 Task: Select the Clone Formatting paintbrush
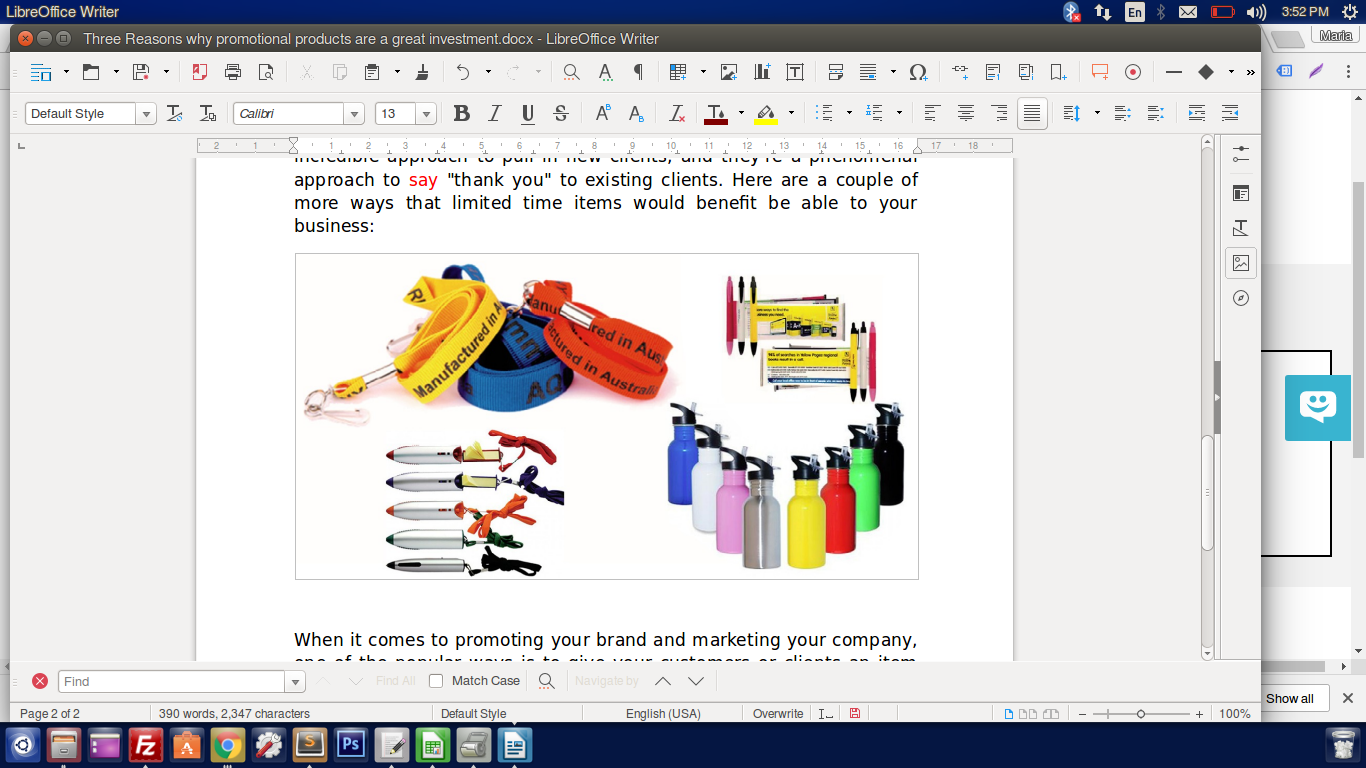(x=422, y=72)
